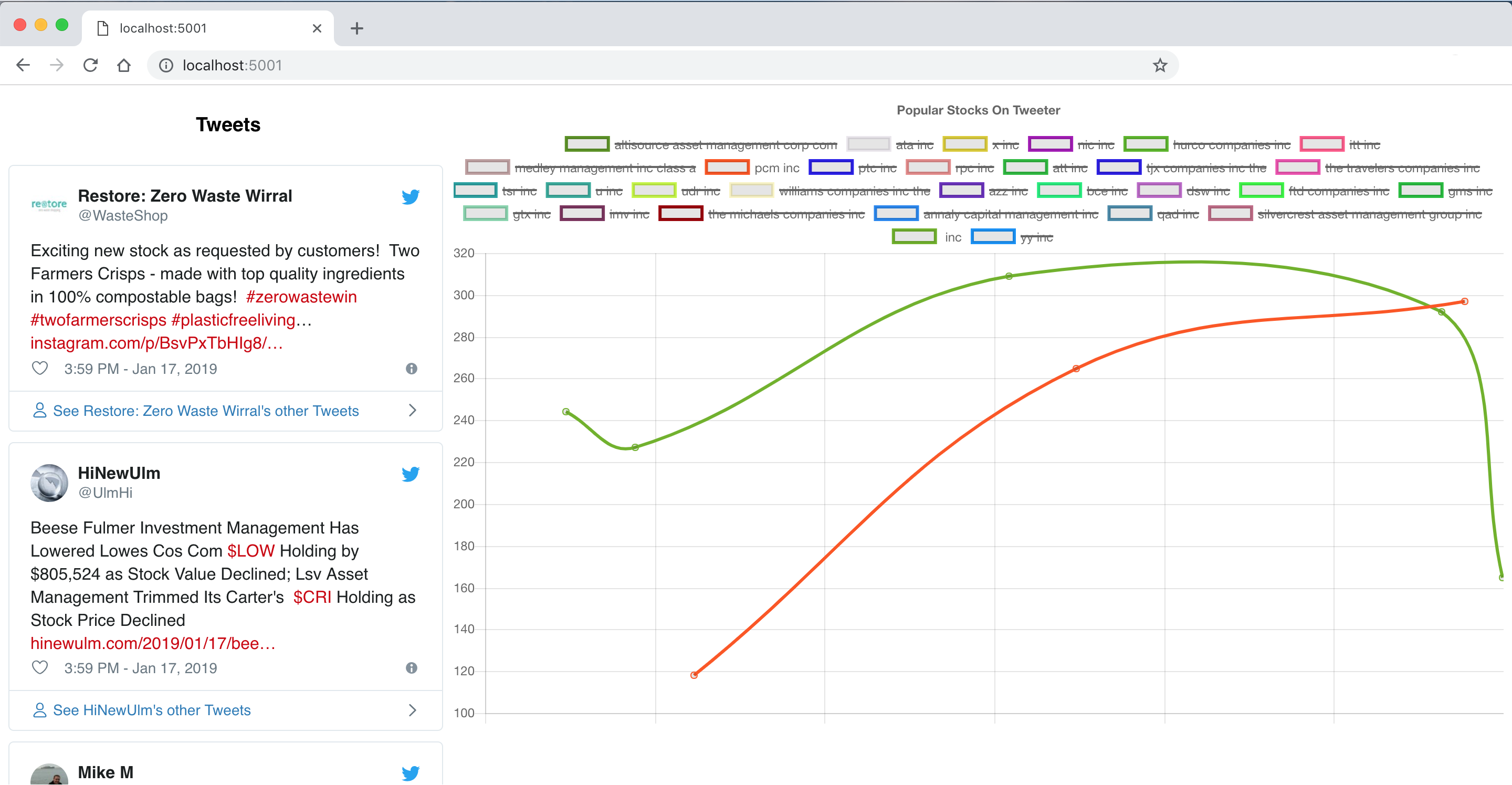
Task: Expand Restore's other Tweets chevron
Action: pyautogui.click(x=413, y=411)
